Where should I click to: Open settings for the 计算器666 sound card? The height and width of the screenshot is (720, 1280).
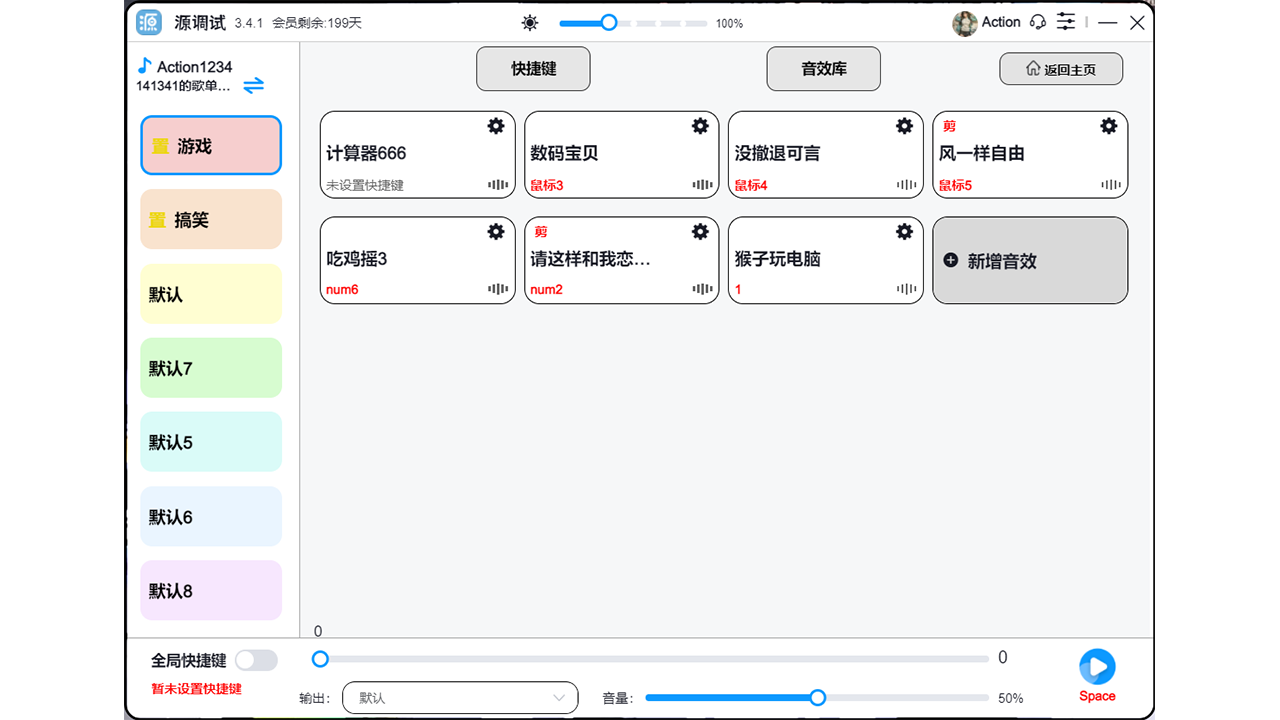click(x=496, y=126)
